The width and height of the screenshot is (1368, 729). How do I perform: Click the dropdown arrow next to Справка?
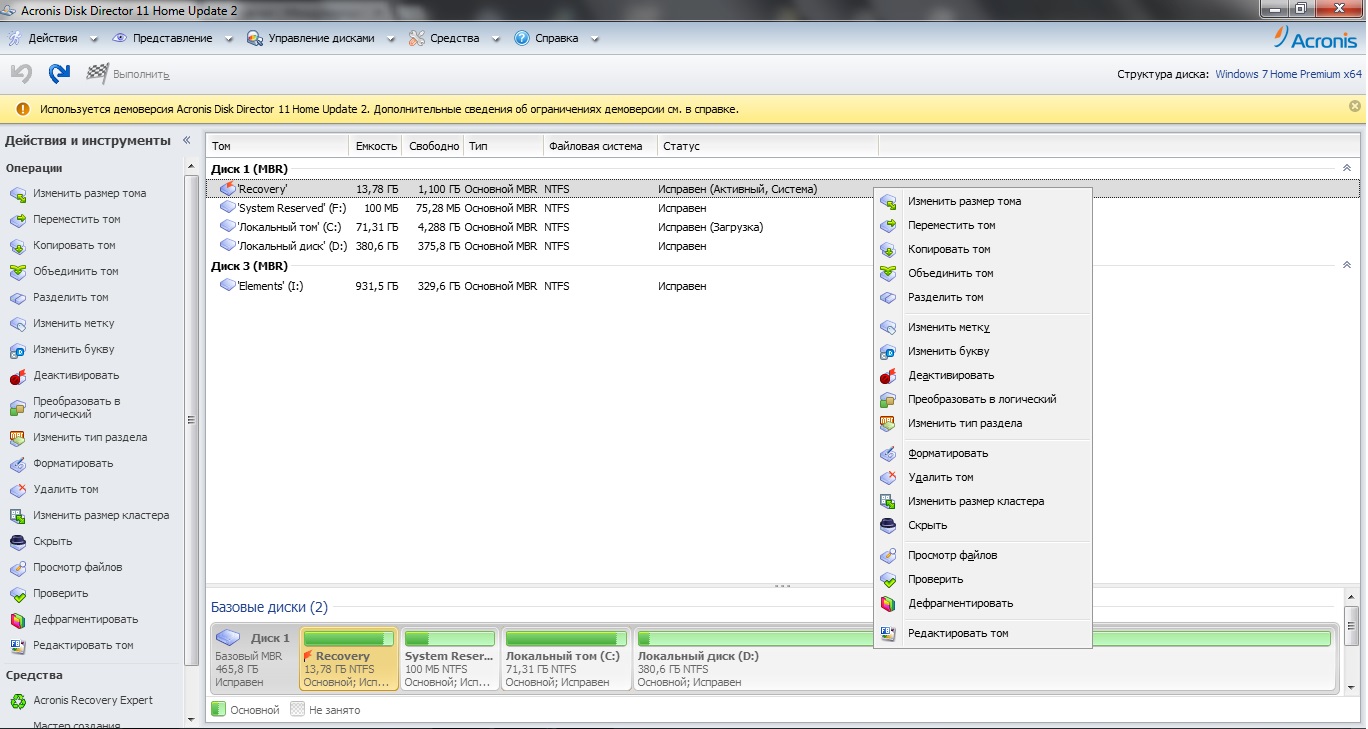point(595,39)
